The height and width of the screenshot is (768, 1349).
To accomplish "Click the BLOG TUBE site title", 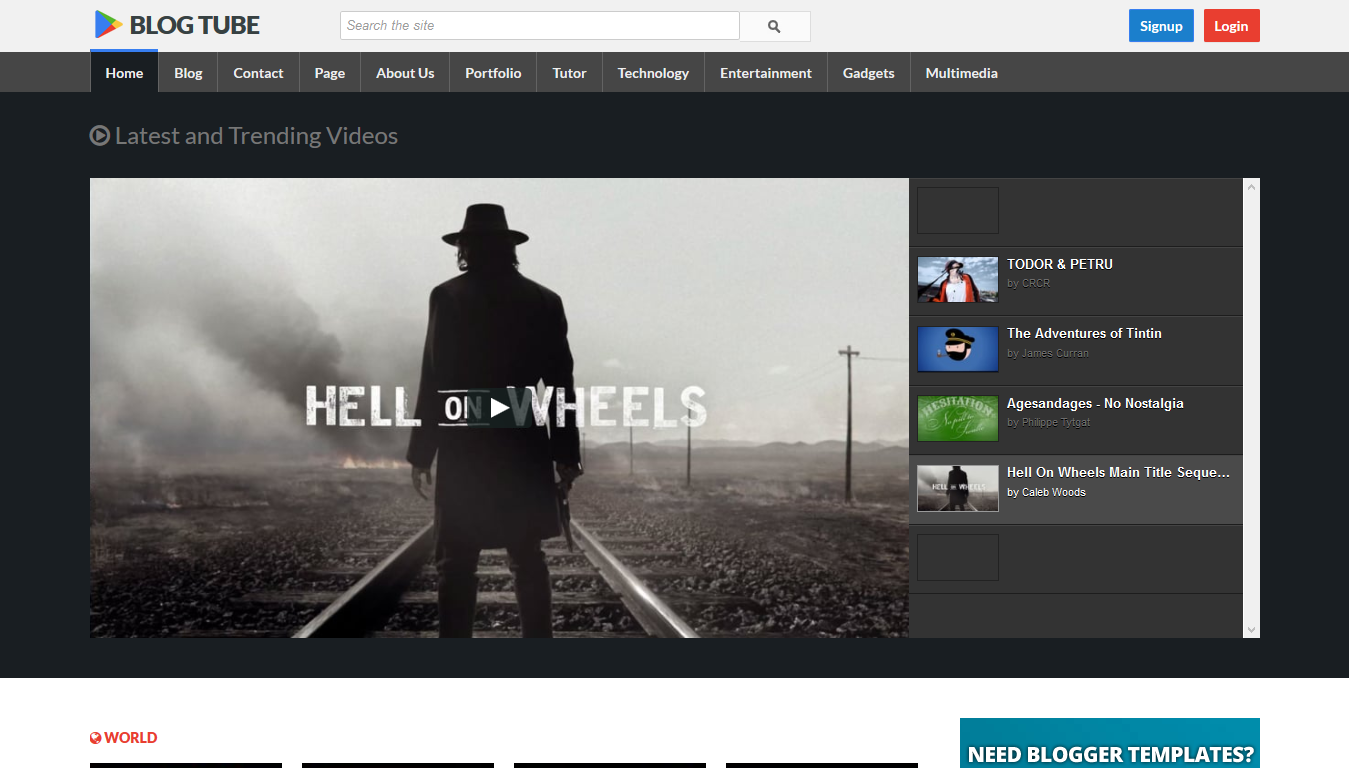I will 195,26.
